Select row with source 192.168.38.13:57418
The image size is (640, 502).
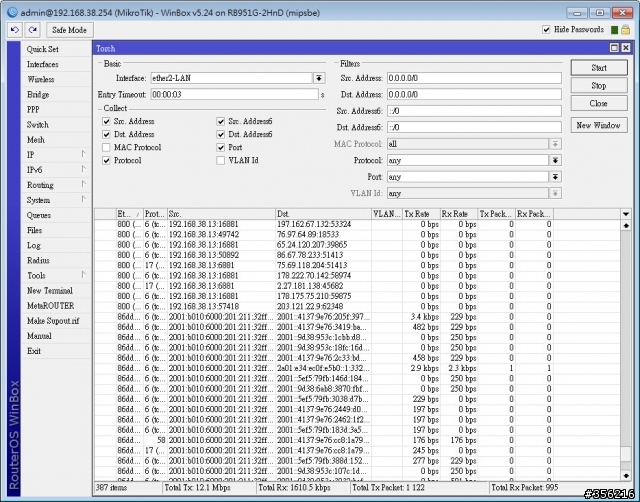357,307
